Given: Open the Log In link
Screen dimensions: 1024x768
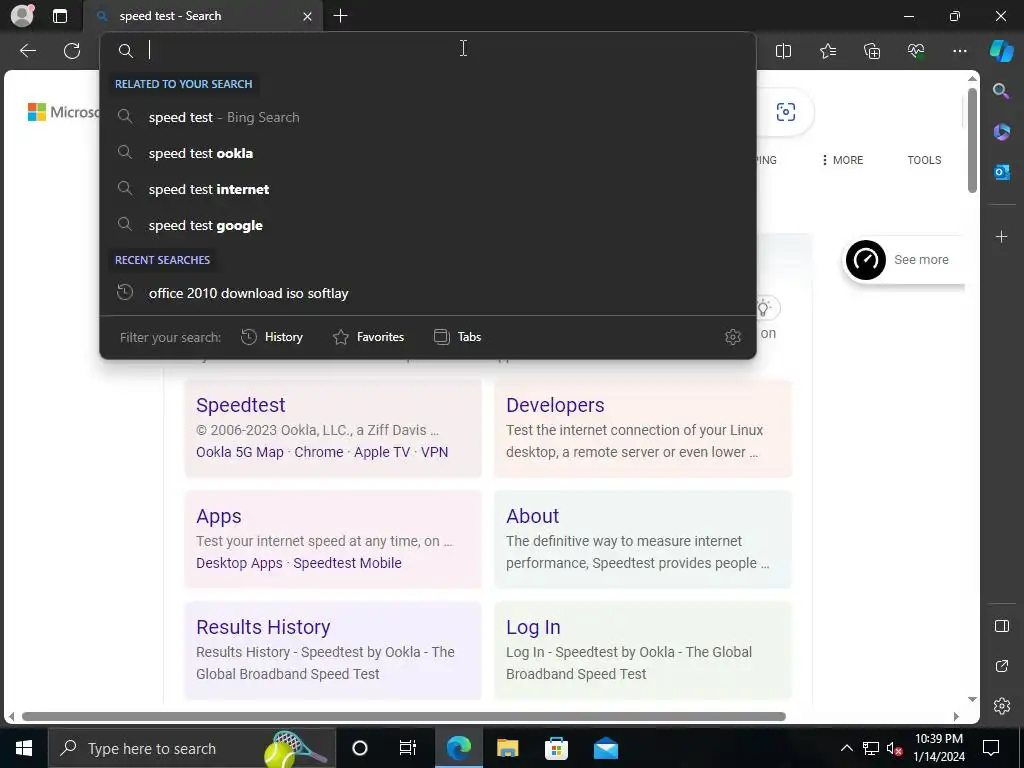Looking at the screenshot, I should [533, 627].
